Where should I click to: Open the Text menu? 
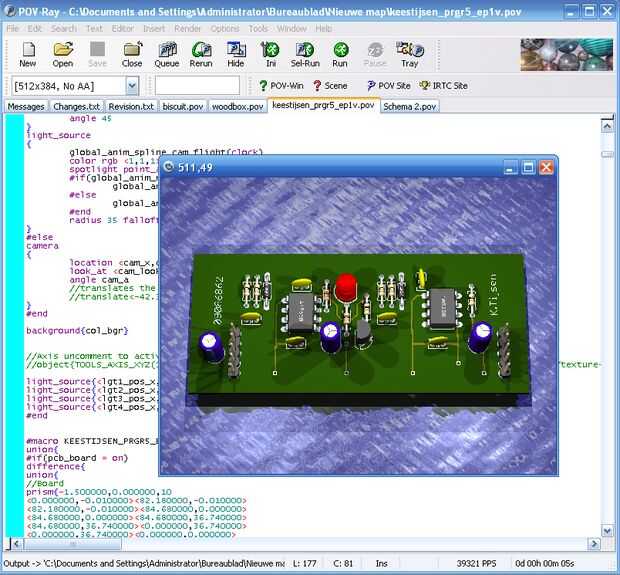click(94, 28)
